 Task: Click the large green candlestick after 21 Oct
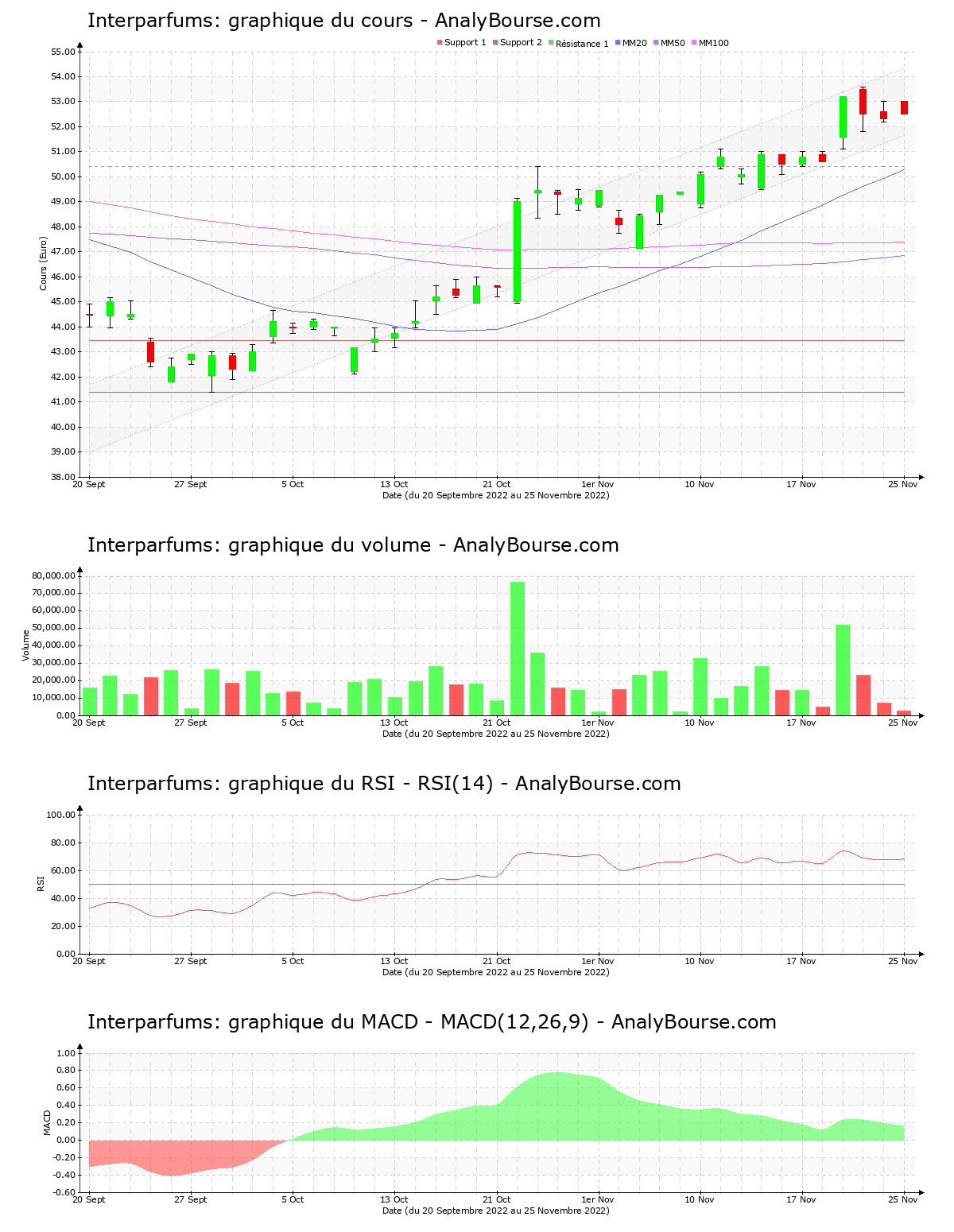(517, 252)
